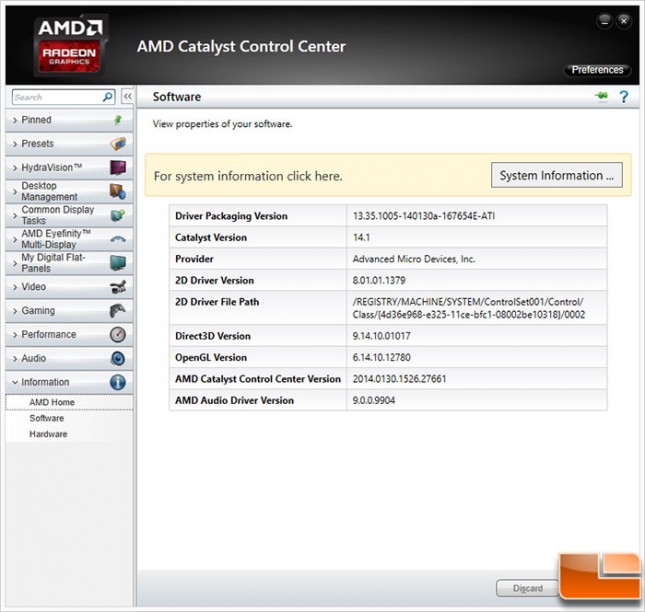This screenshot has width=645, height=612.
Task: Collapse the Information section
Action: (x=69, y=382)
